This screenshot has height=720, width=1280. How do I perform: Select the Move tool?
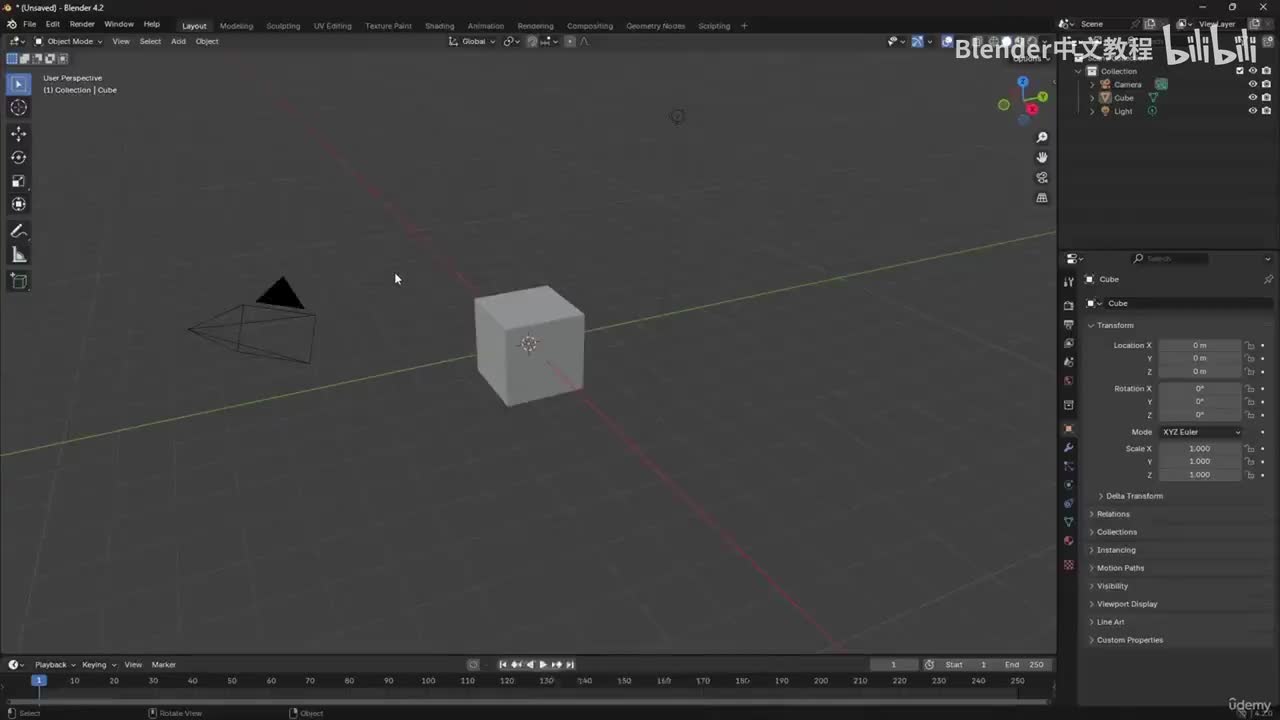[x=19, y=134]
